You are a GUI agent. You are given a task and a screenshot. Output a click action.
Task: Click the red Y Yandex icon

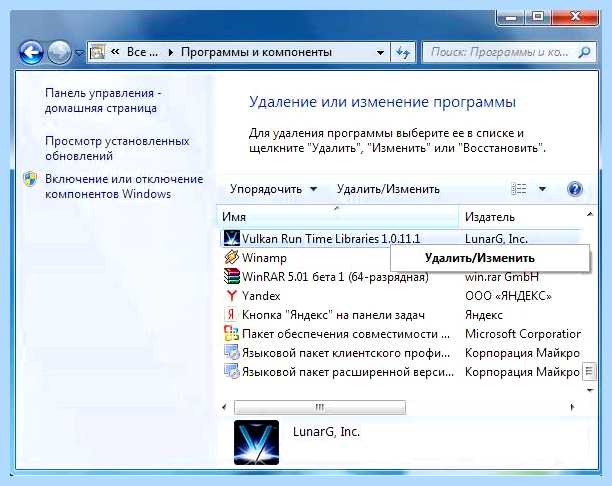click(x=231, y=296)
